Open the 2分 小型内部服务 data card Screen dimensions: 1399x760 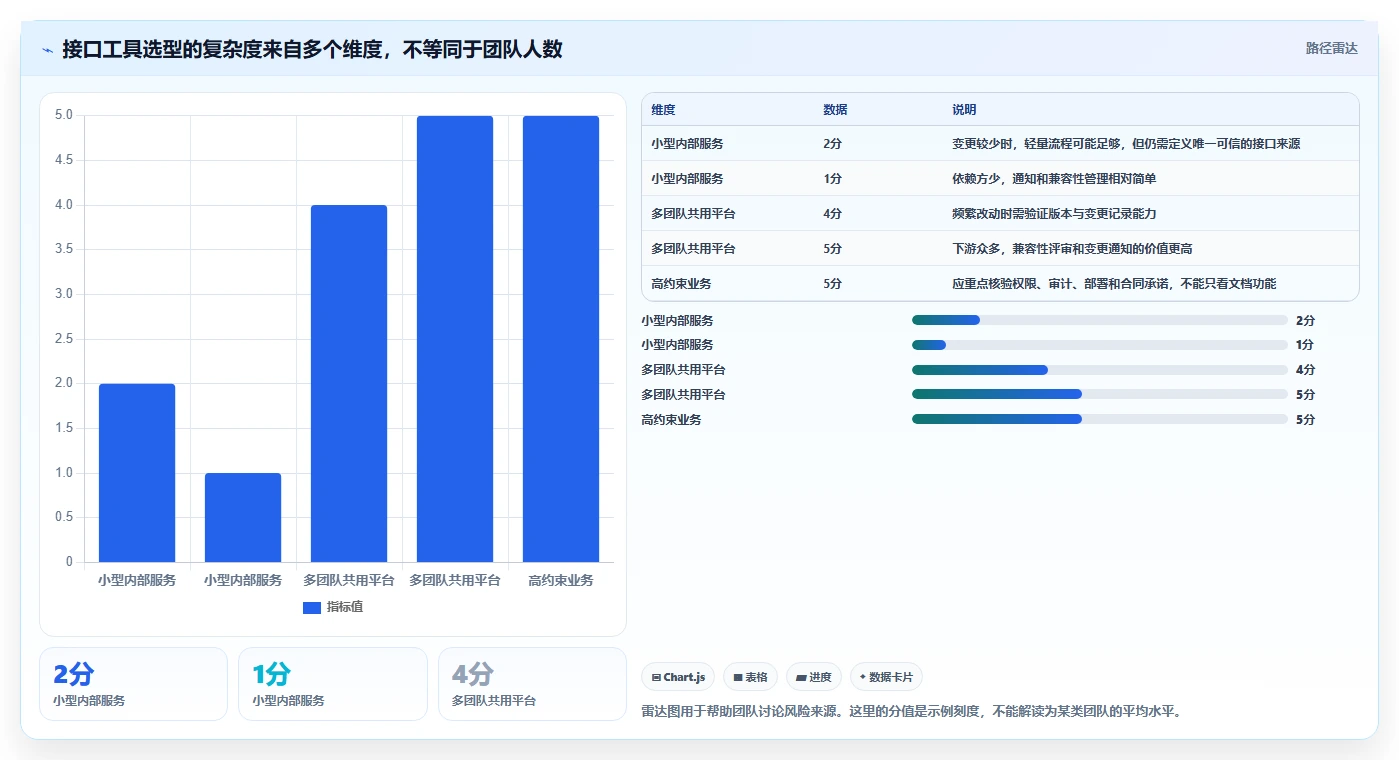tap(133, 684)
